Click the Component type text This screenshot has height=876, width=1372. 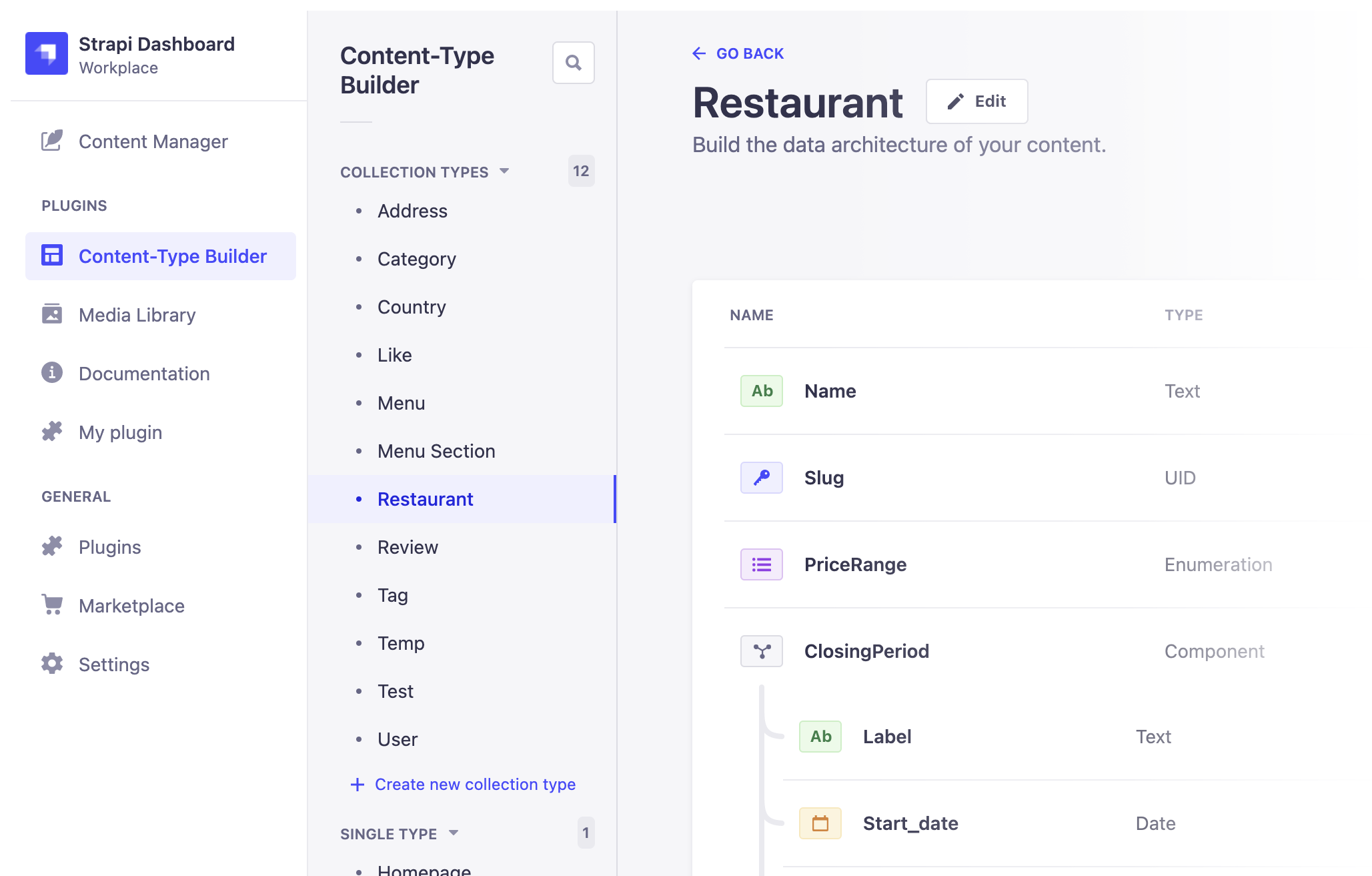(1215, 652)
